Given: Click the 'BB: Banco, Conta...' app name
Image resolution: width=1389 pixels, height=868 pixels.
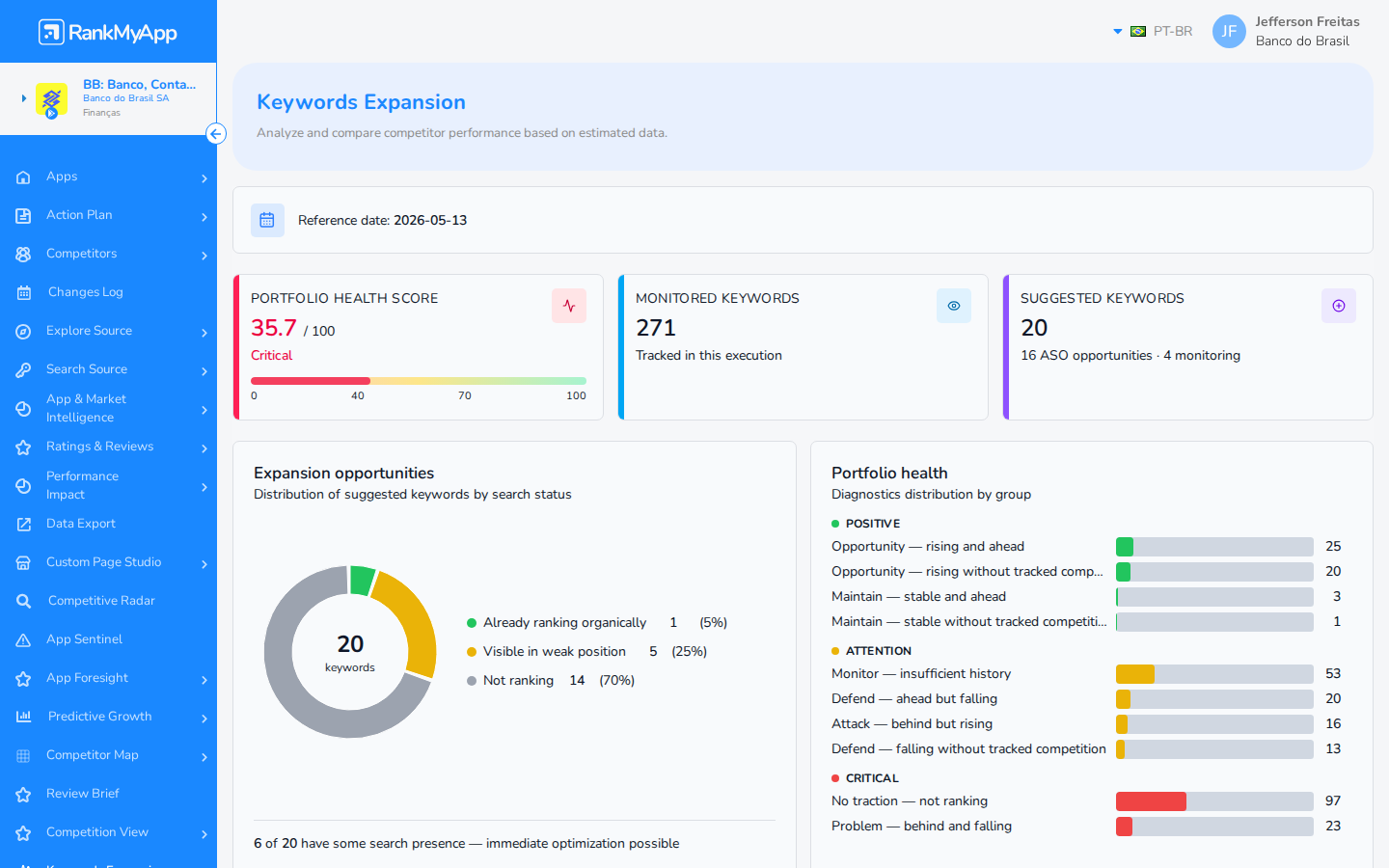Looking at the screenshot, I should pyautogui.click(x=139, y=84).
